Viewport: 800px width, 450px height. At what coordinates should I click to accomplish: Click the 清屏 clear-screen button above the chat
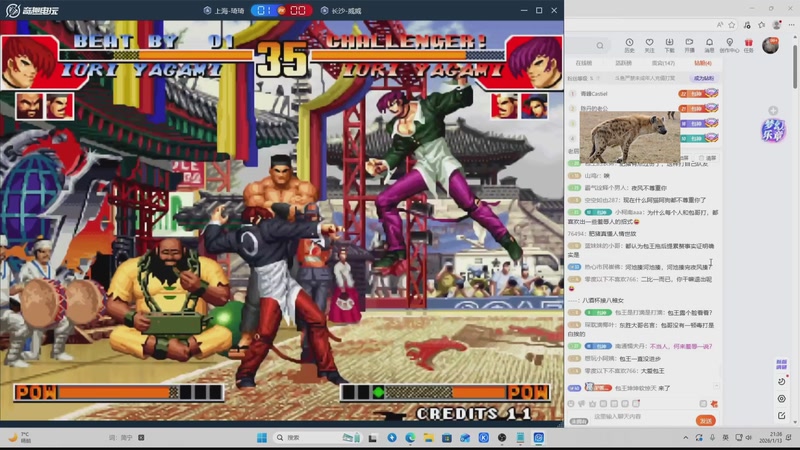pos(707,158)
